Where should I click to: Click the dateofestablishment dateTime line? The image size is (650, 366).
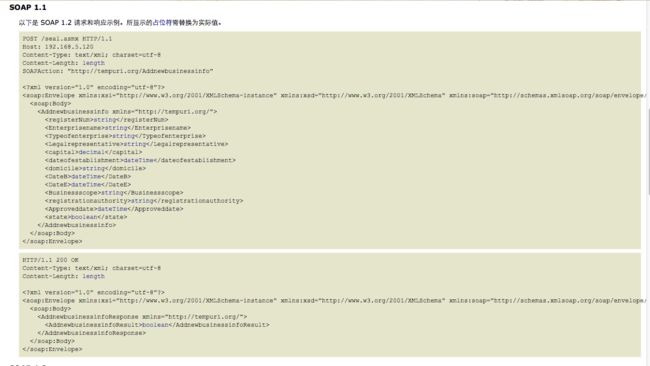coord(140,160)
